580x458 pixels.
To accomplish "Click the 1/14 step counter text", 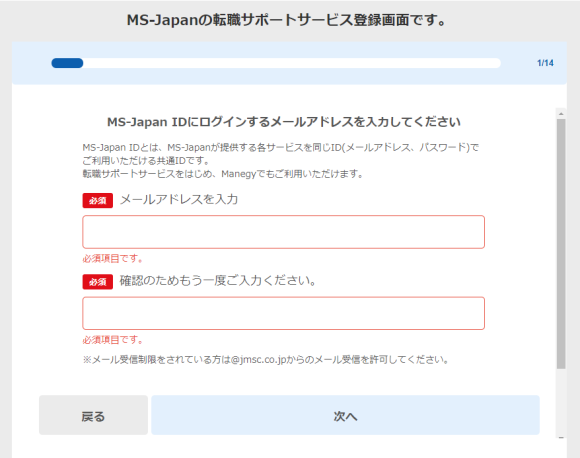I will pyautogui.click(x=545, y=63).
